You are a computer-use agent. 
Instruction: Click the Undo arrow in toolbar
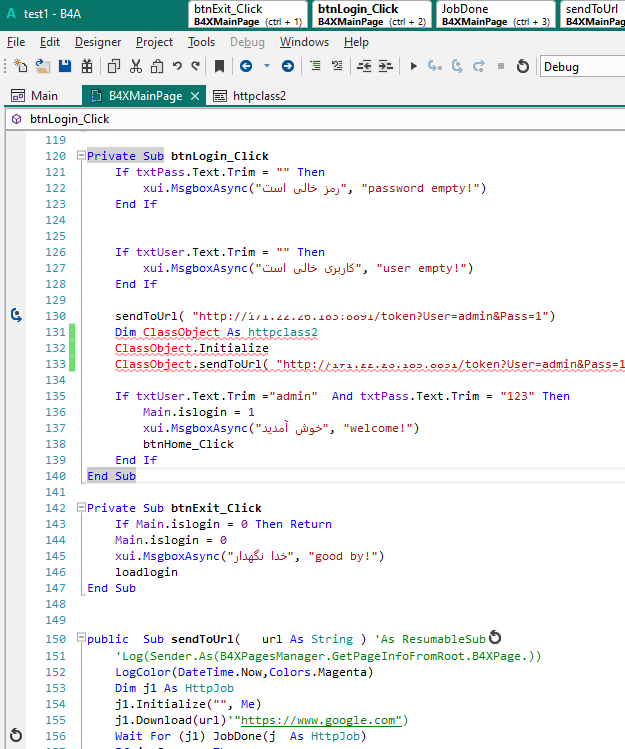click(x=177, y=66)
